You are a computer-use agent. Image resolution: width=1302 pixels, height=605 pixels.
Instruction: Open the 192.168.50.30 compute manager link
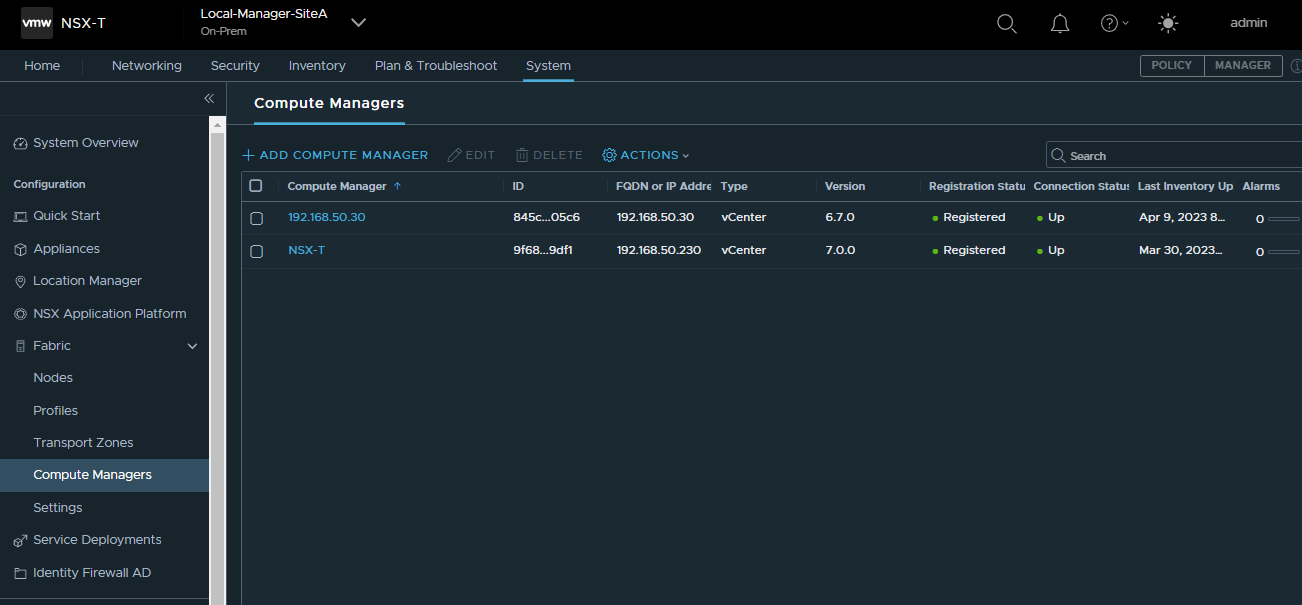[x=327, y=217]
